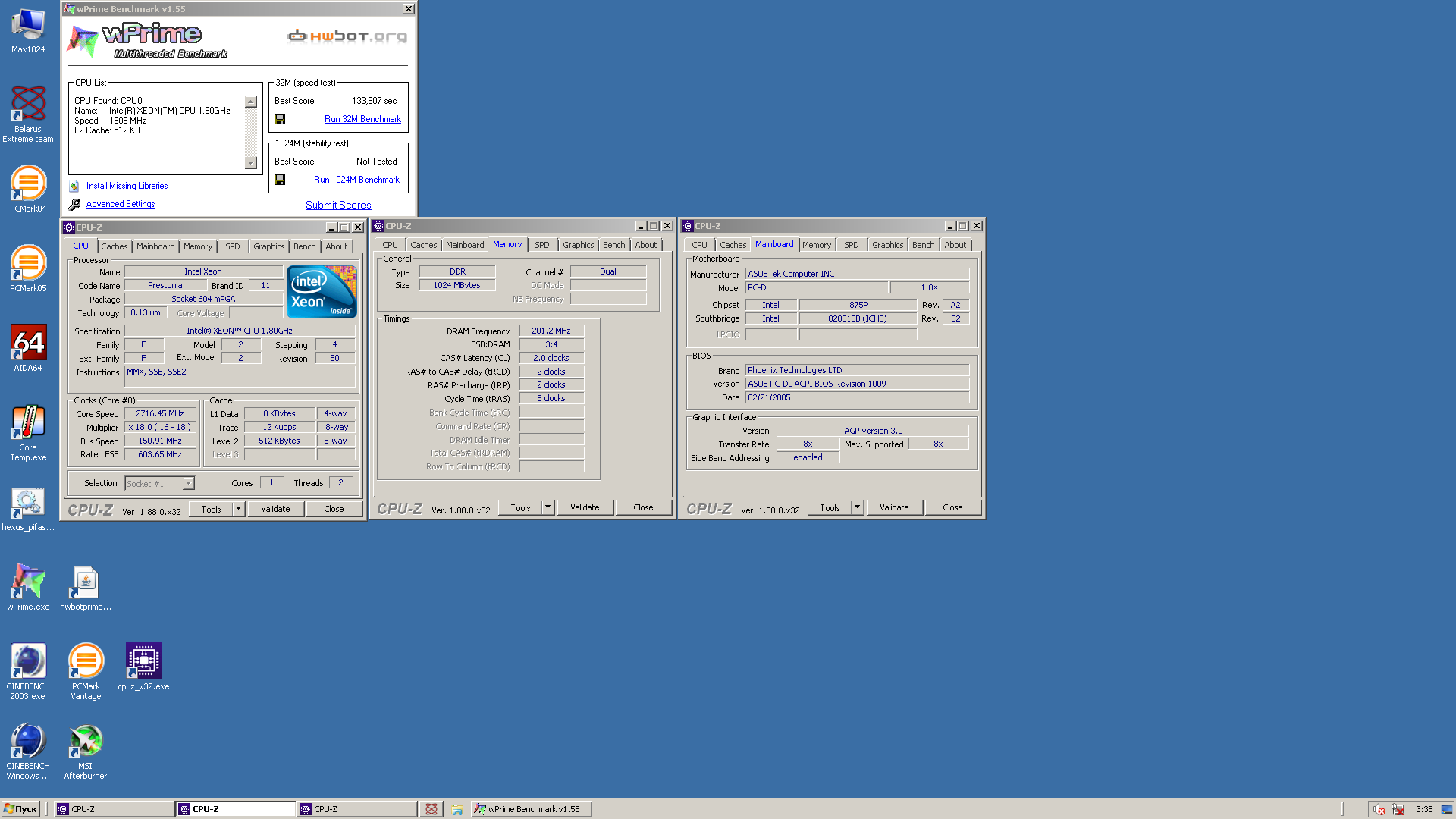Open the AIDA64 desktop icon
Screen dimensions: 1456x819
tap(28, 349)
